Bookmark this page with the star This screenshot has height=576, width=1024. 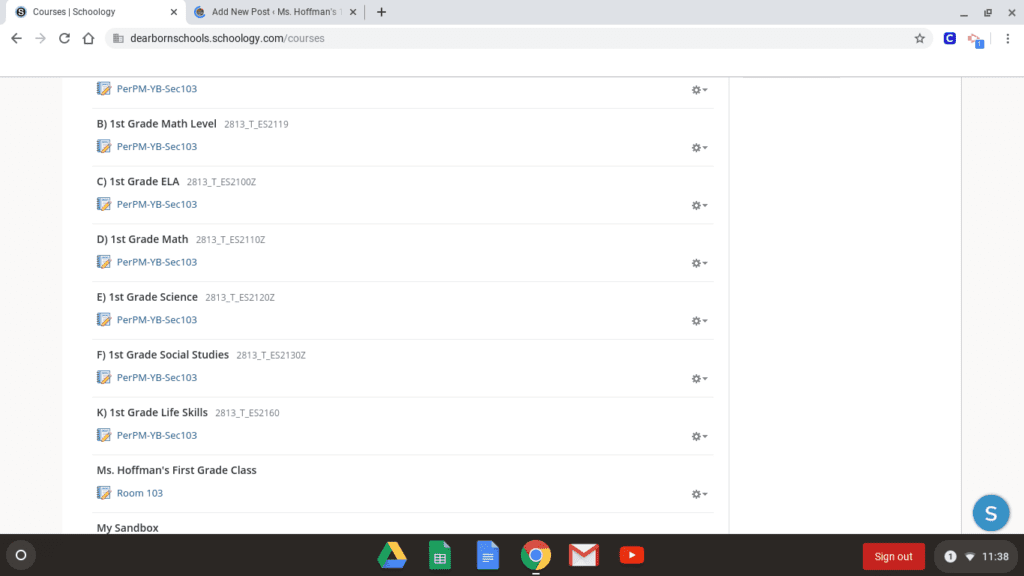[x=920, y=39]
